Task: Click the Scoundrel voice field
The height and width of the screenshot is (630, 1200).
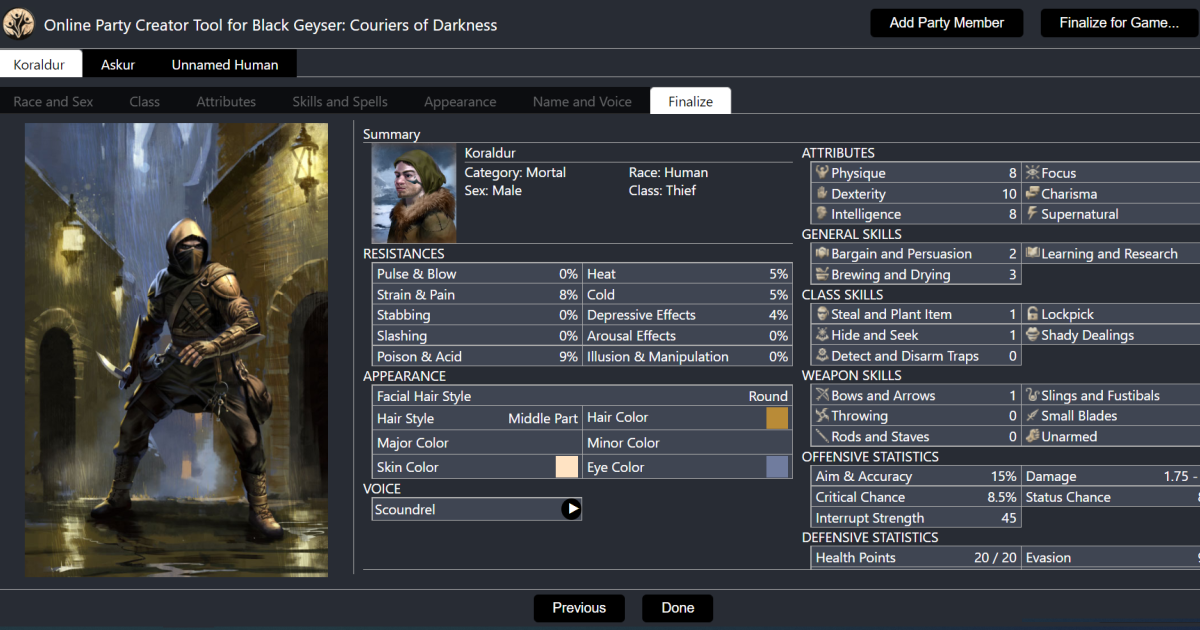Action: [477, 509]
